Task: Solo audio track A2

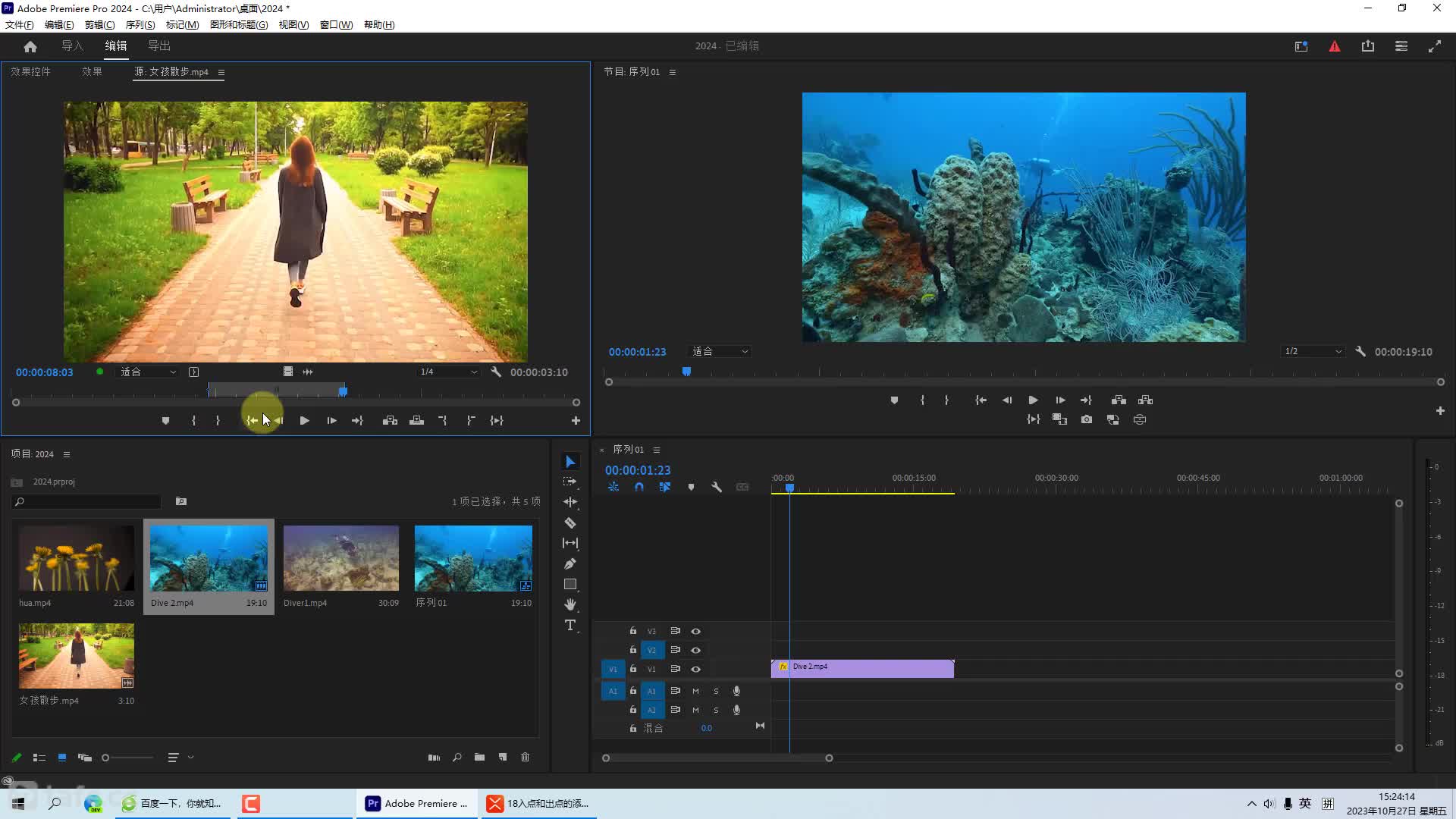Action: (716, 710)
